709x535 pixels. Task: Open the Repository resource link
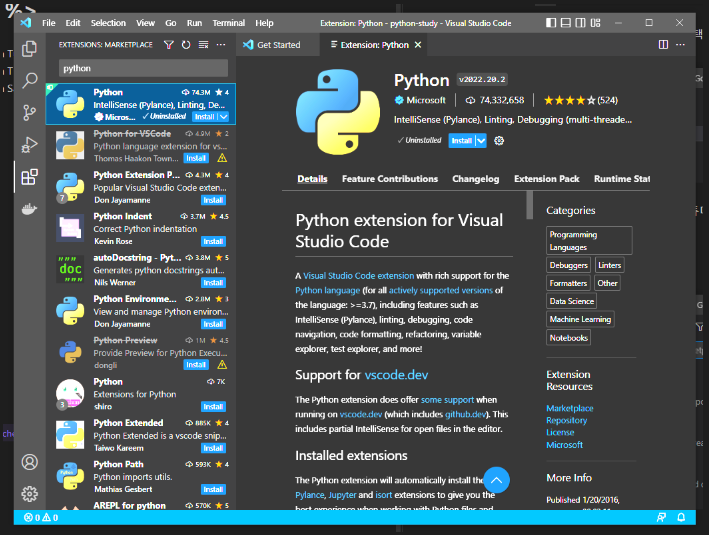click(x=567, y=421)
